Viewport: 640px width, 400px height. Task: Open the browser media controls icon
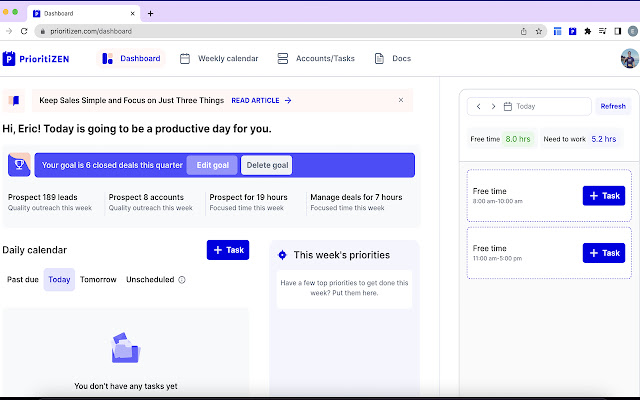click(x=602, y=31)
